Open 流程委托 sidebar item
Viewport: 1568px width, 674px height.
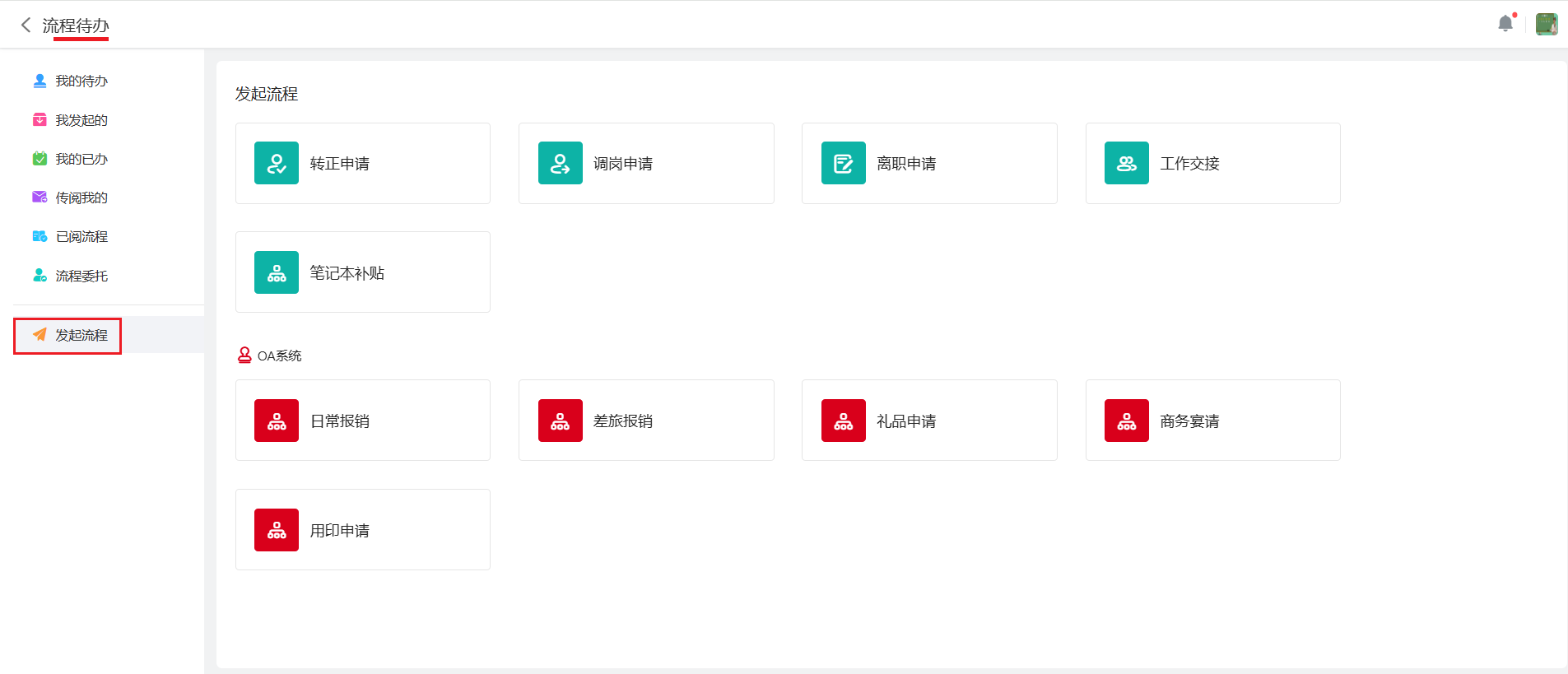click(x=81, y=276)
